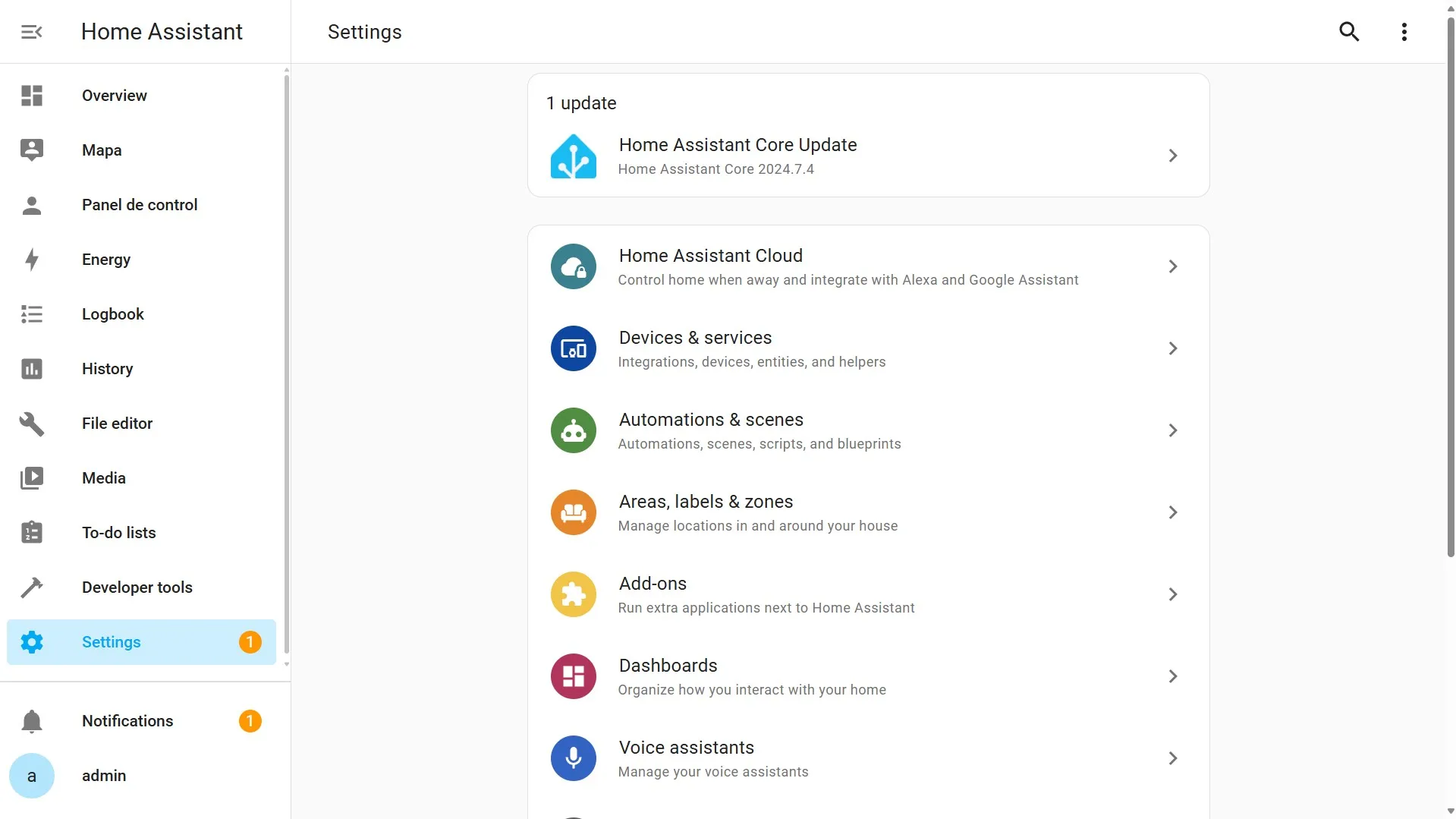Click the Overview dashboard icon
The width and height of the screenshot is (1456, 819).
point(32,96)
